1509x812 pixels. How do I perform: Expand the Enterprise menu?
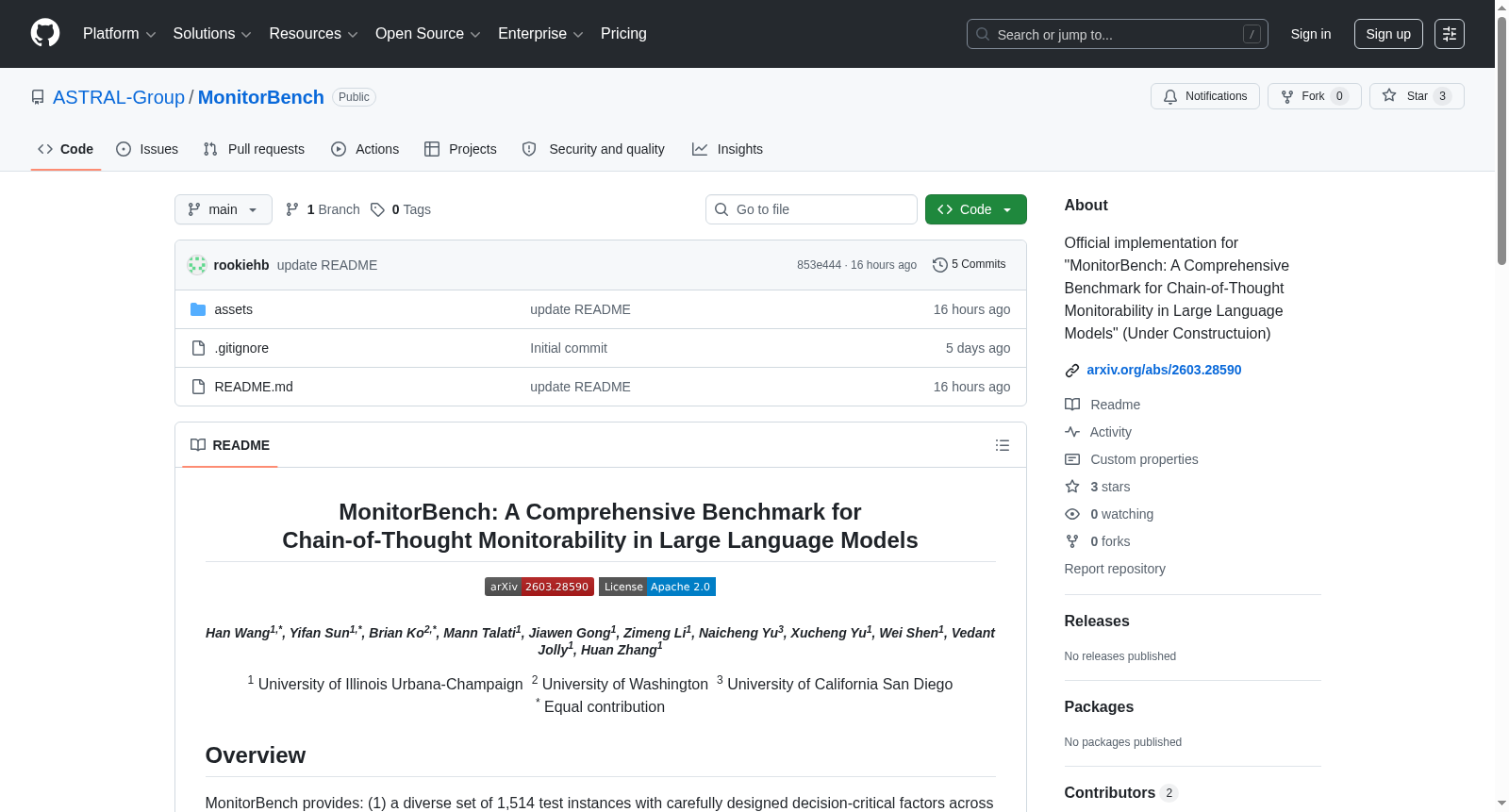540,34
